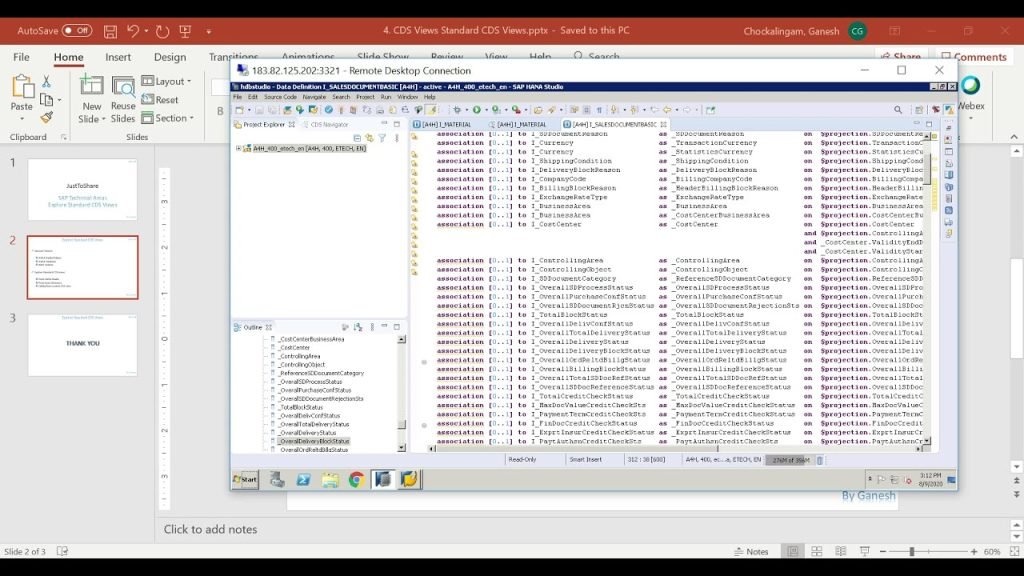Toggle the AutoSave switch
The width and height of the screenshot is (1024, 576).
(x=76, y=31)
